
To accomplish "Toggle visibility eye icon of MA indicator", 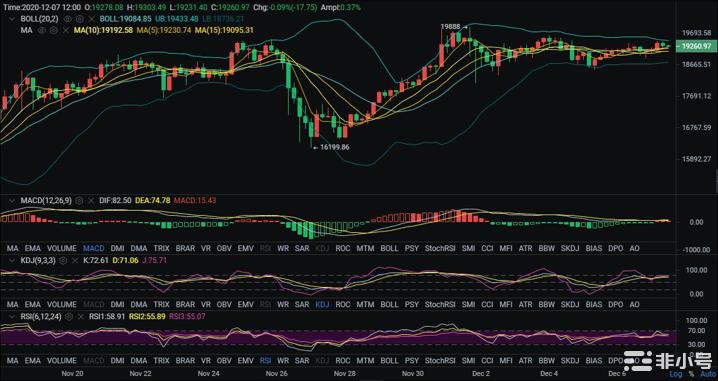I will tap(42, 30).
